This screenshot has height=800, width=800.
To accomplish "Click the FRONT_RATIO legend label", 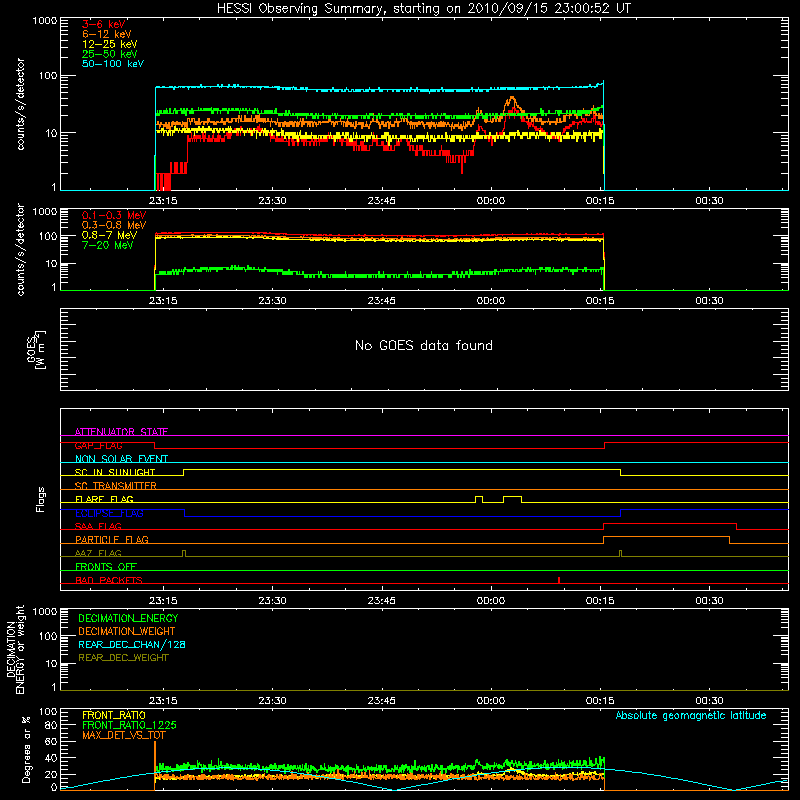I will (114, 715).
